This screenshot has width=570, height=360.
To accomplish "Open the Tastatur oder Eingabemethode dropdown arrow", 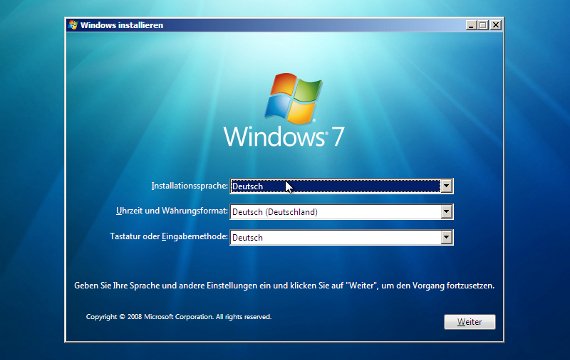I will point(446,237).
